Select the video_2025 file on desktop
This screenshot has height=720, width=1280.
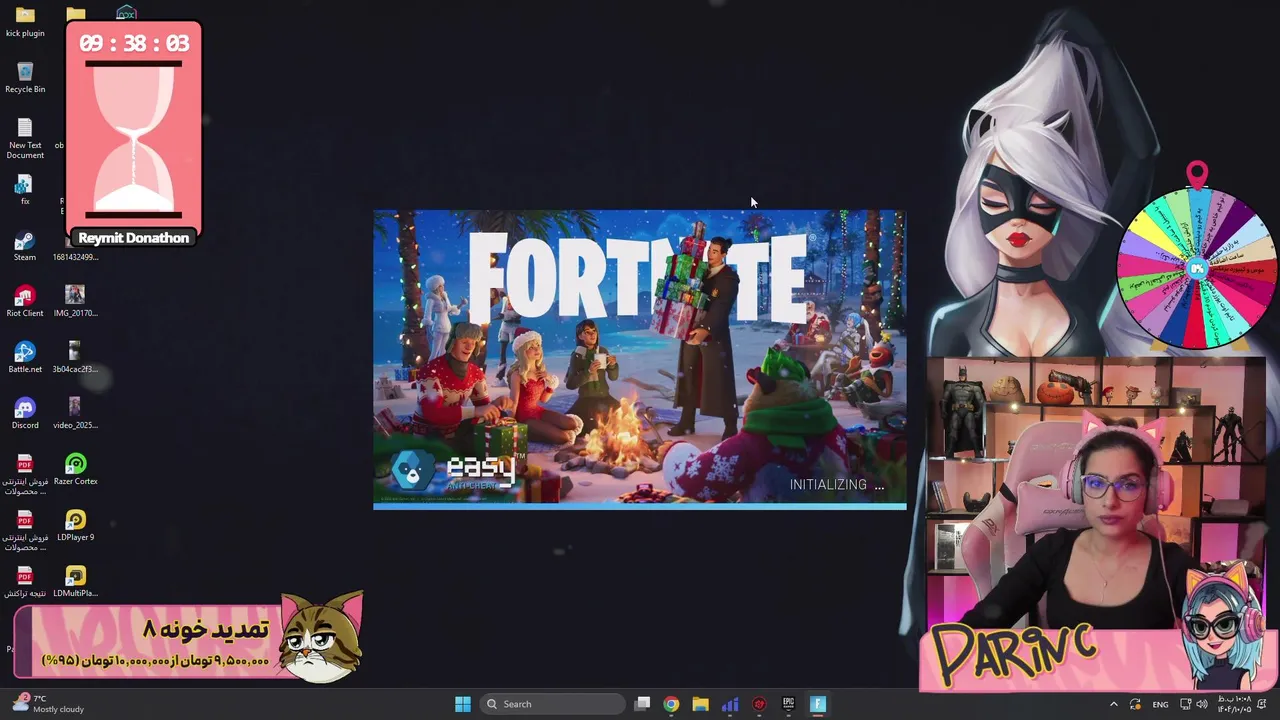tap(75, 414)
